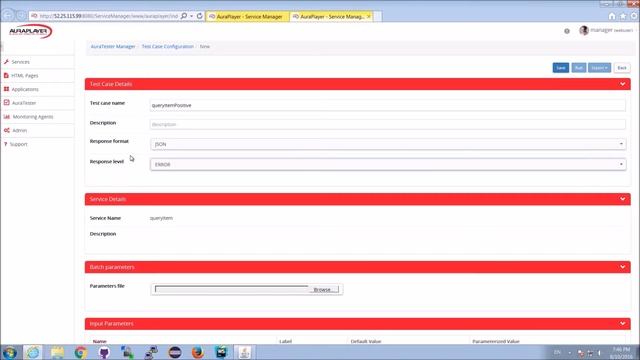Collapse the Batch parameters section

622,267
